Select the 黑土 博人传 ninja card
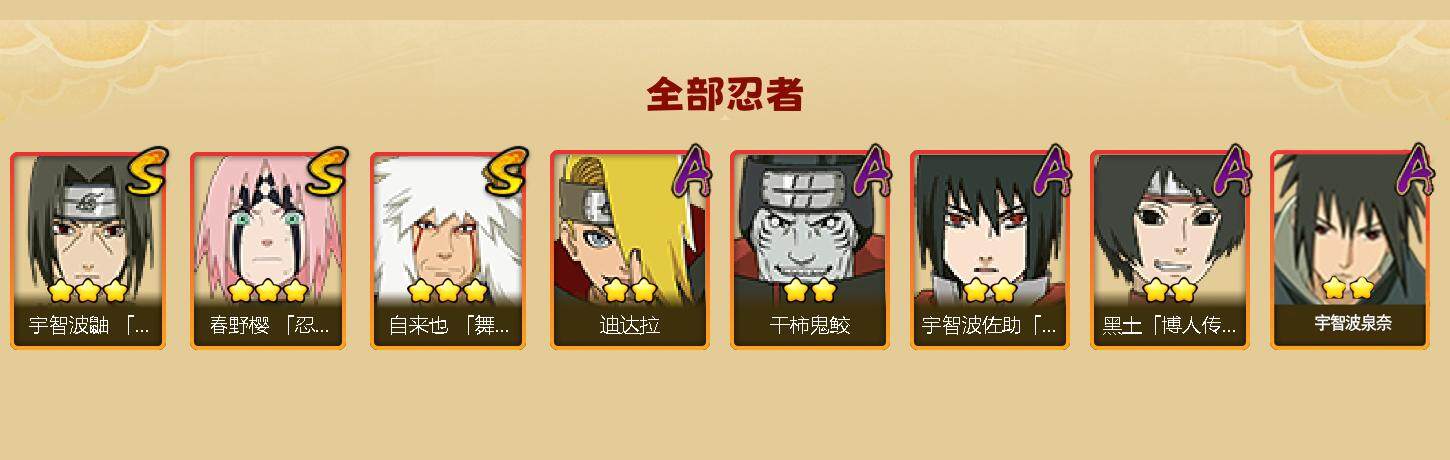Screen dimensions: 1450x460 [1168, 250]
